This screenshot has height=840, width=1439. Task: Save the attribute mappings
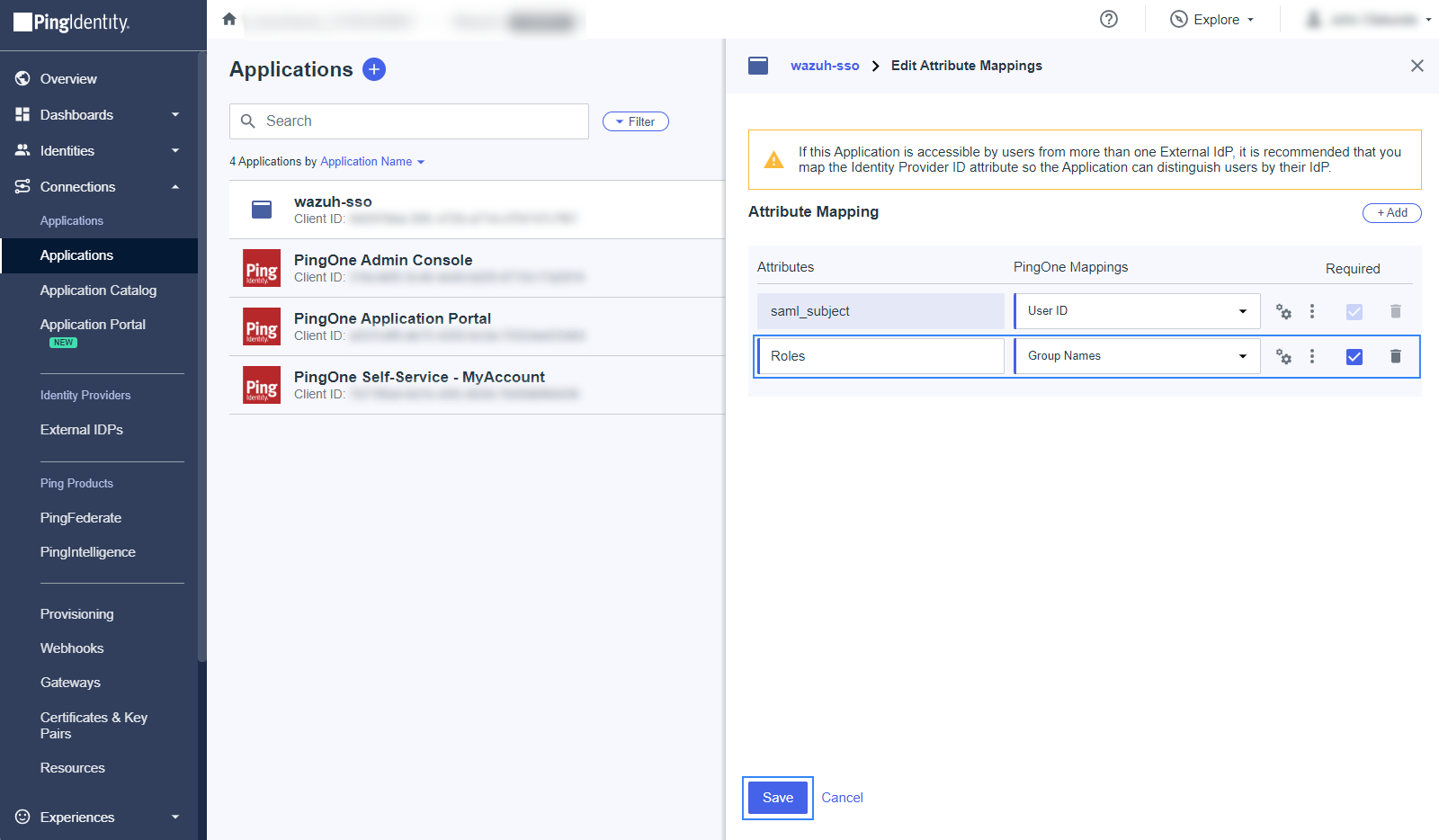[777, 798]
